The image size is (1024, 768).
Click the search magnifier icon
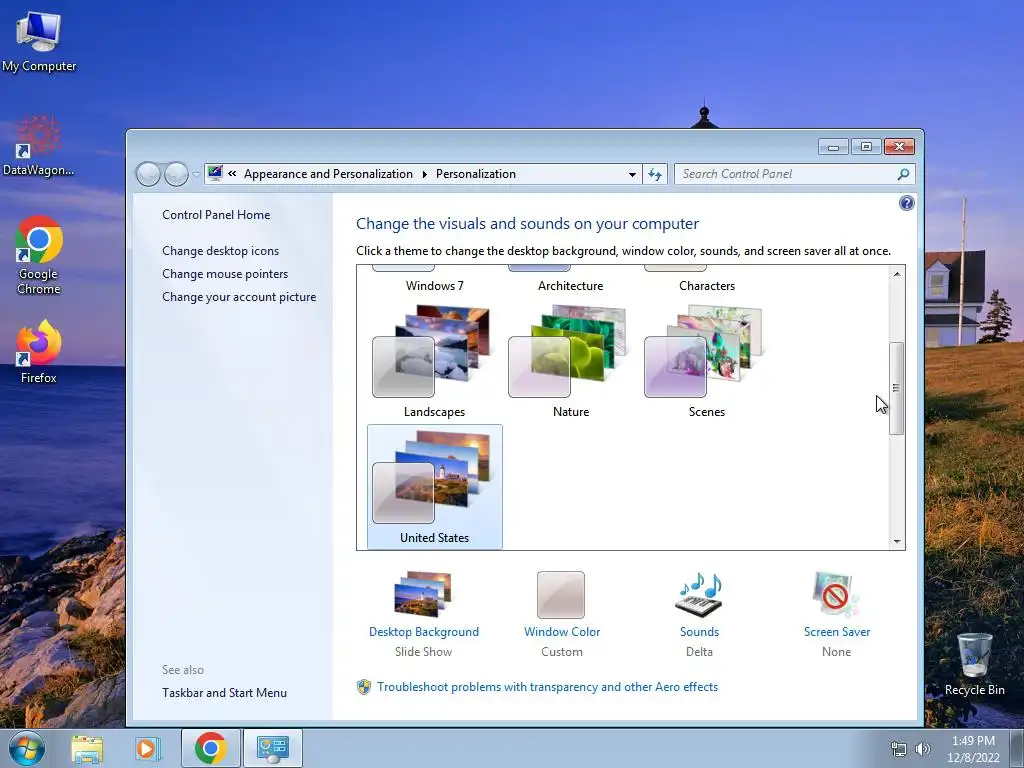(903, 174)
